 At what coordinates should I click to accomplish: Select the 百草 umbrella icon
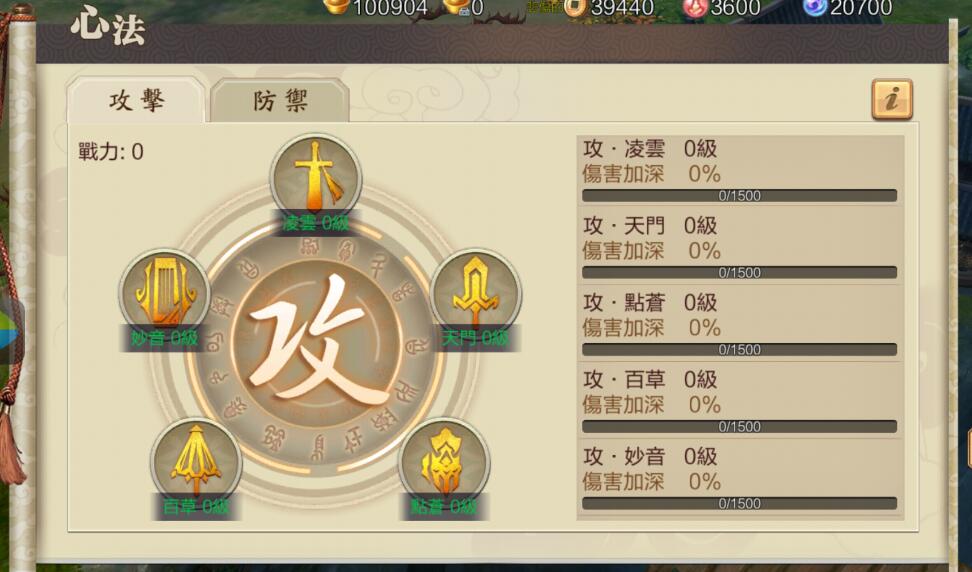coord(196,460)
